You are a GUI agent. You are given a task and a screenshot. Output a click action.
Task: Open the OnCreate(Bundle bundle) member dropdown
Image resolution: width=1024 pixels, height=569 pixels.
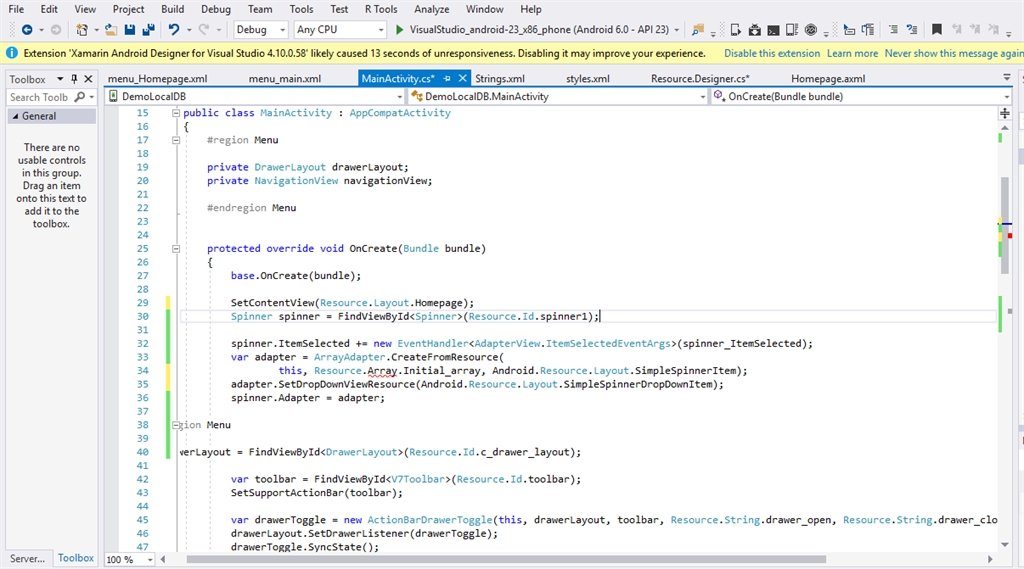tap(860, 97)
